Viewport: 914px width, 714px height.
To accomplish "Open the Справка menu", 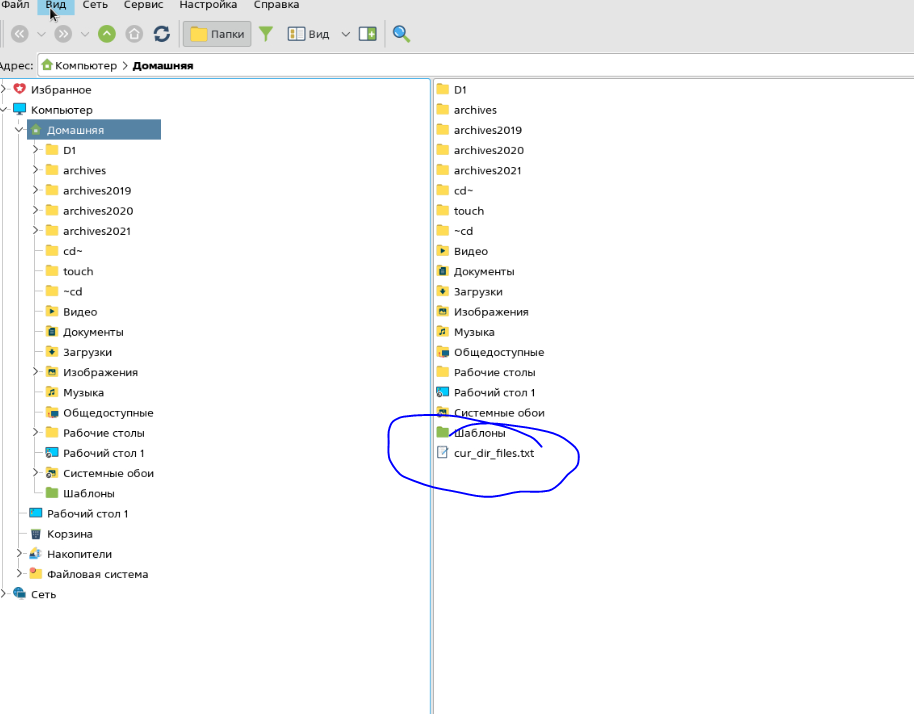I will coord(276,5).
